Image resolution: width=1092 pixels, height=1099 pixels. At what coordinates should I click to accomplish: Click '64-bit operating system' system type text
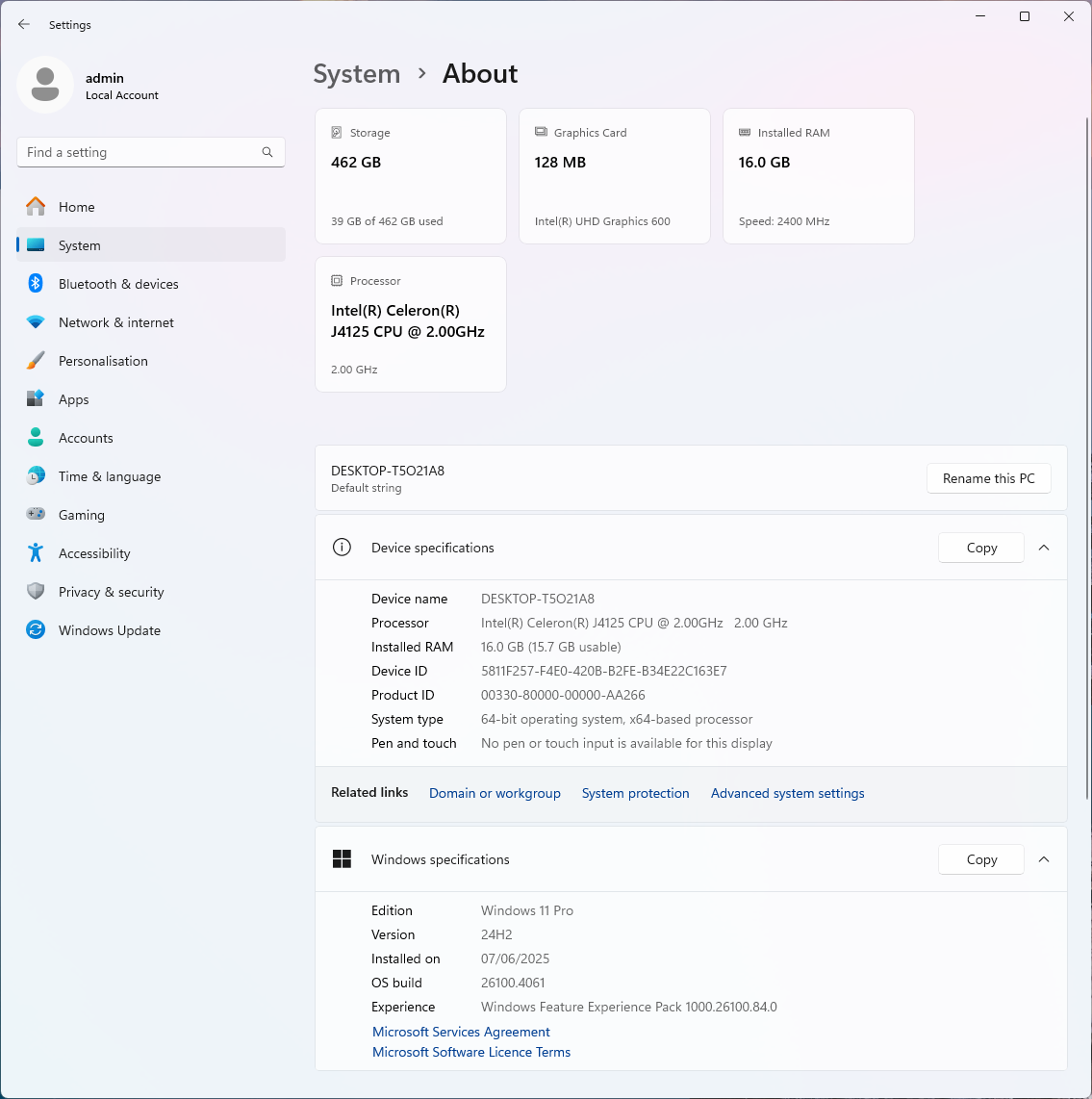tap(617, 719)
